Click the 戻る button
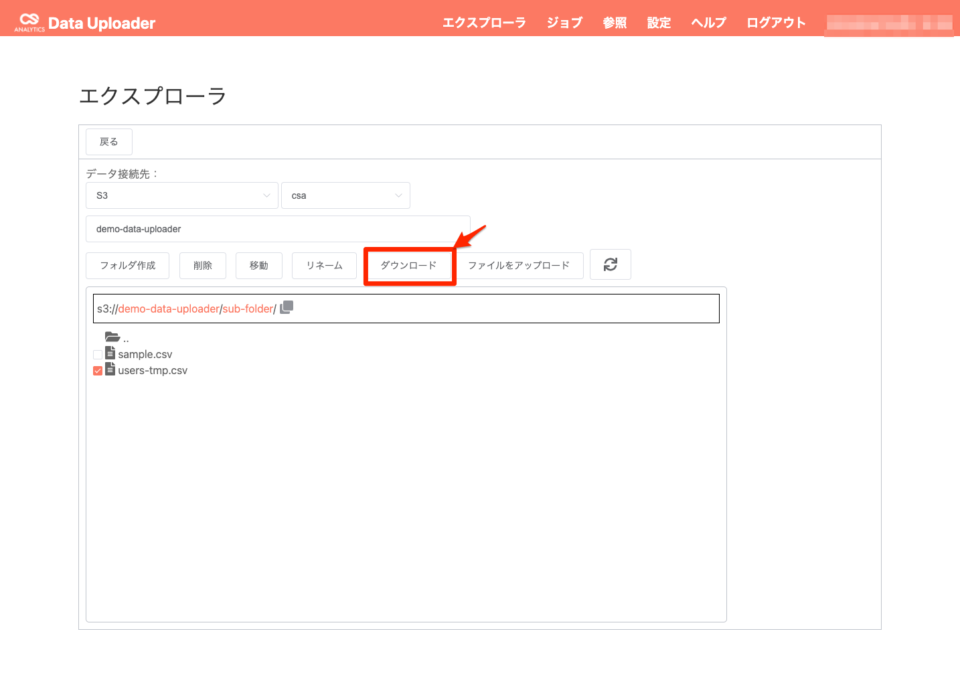Image resolution: width=960 pixels, height=678 pixels. click(108, 141)
